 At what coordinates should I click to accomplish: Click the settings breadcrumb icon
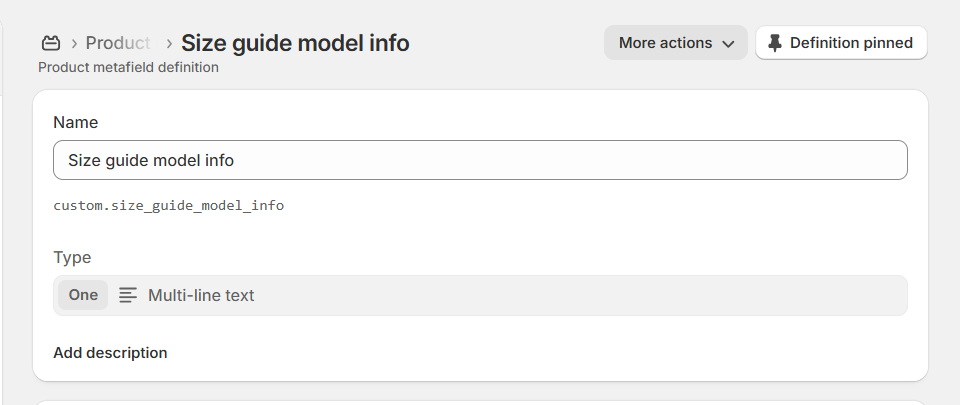[51, 43]
